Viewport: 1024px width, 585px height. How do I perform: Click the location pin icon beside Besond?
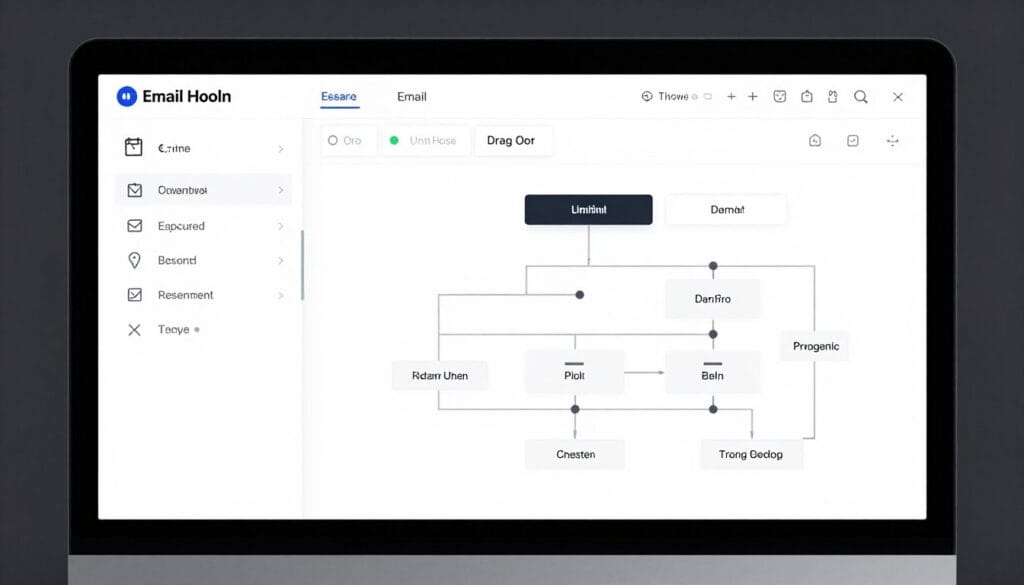click(x=134, y=261)
